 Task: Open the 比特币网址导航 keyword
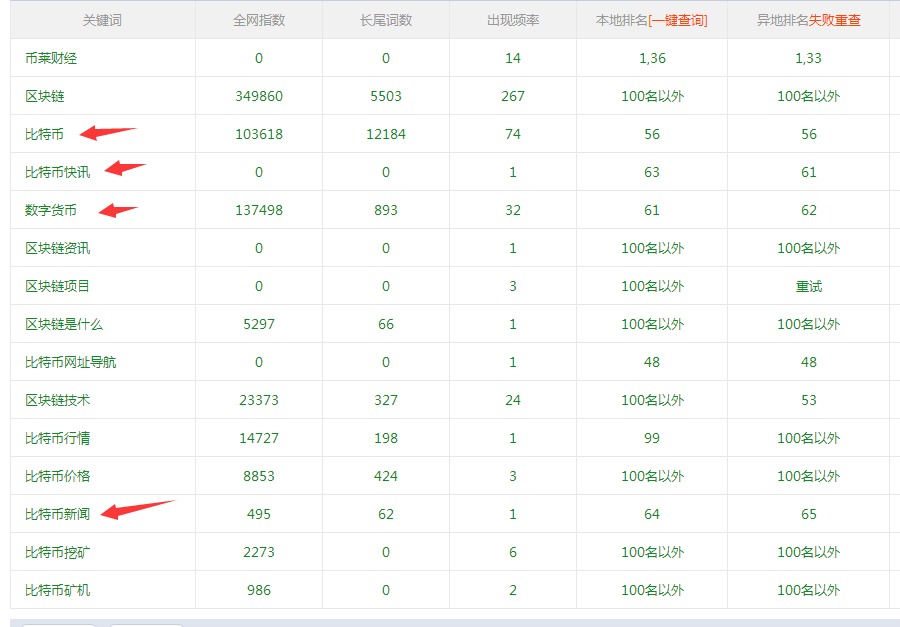(x=70, y=362)
